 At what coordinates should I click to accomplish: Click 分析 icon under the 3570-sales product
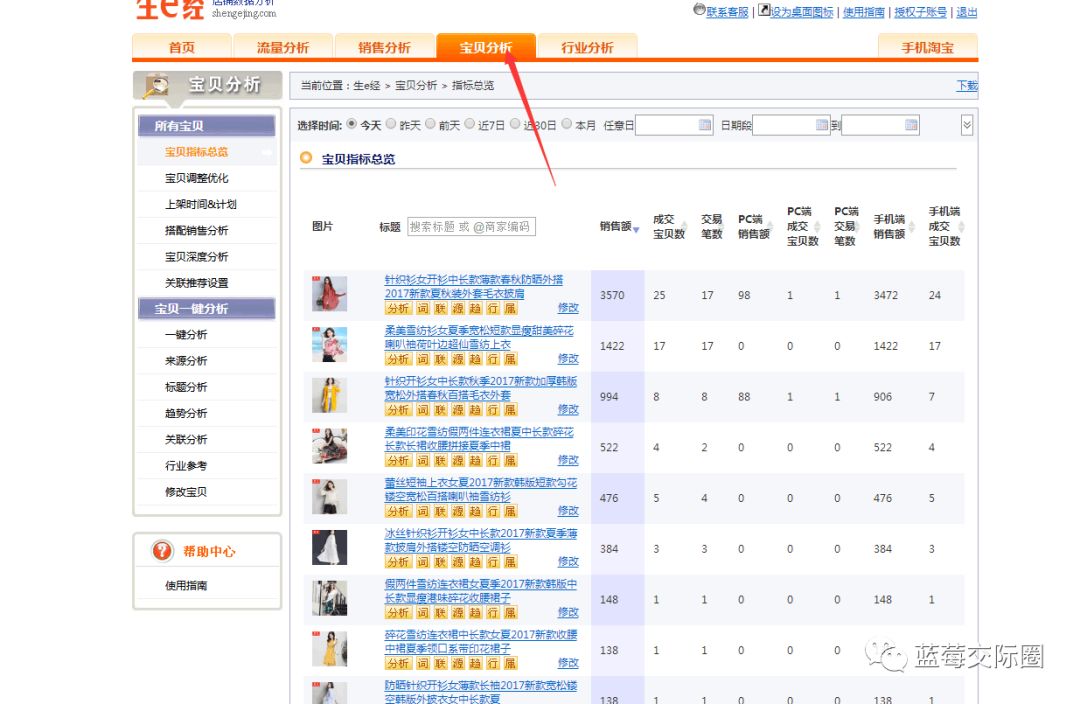point(397,308)
